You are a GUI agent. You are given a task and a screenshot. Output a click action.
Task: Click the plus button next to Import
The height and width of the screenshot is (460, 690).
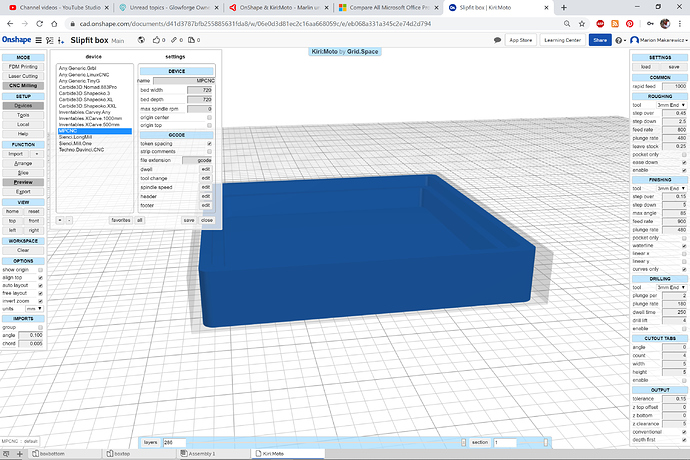coord(37,154)
